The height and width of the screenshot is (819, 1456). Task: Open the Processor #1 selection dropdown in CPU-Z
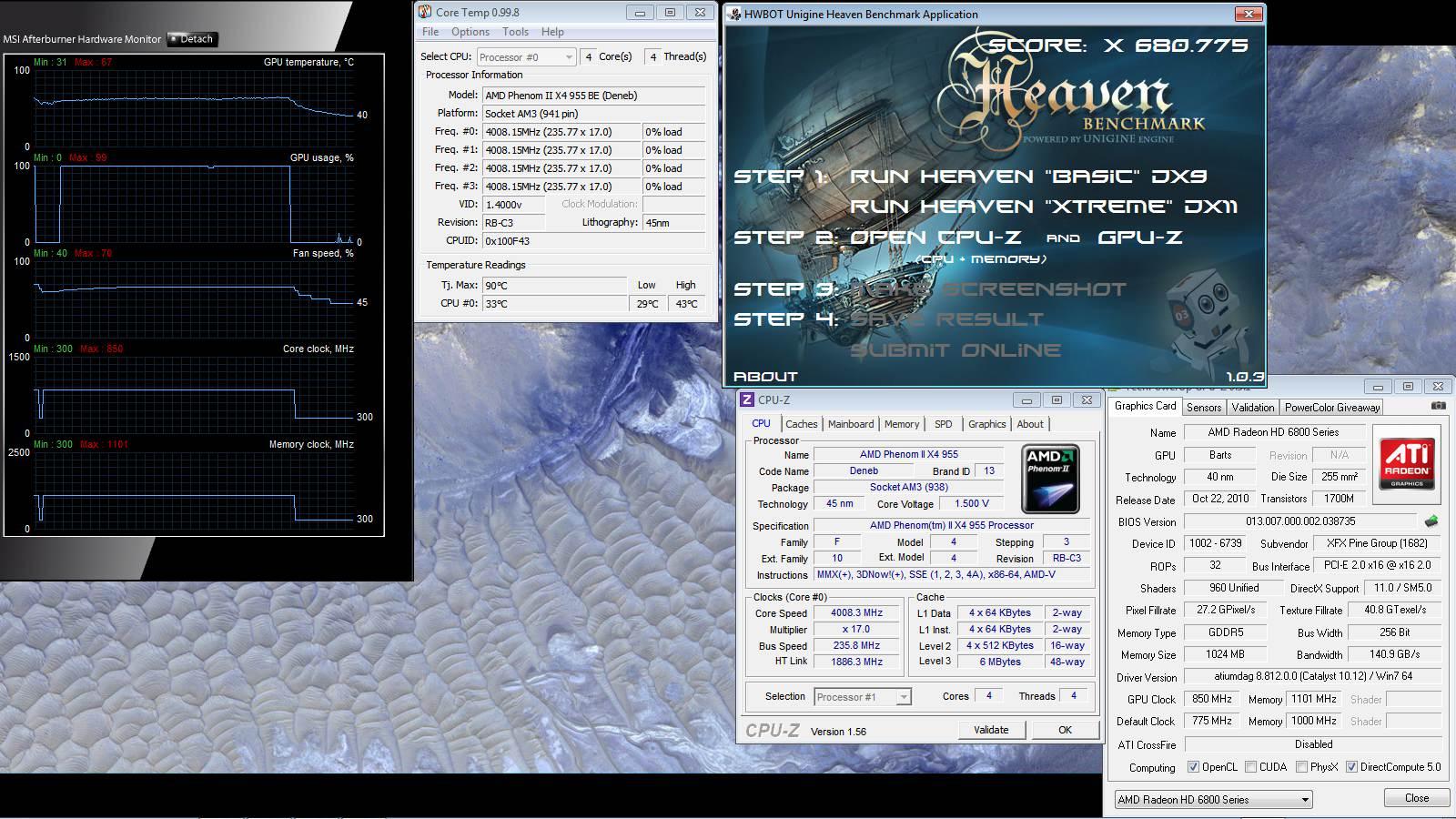coord(862,697)
